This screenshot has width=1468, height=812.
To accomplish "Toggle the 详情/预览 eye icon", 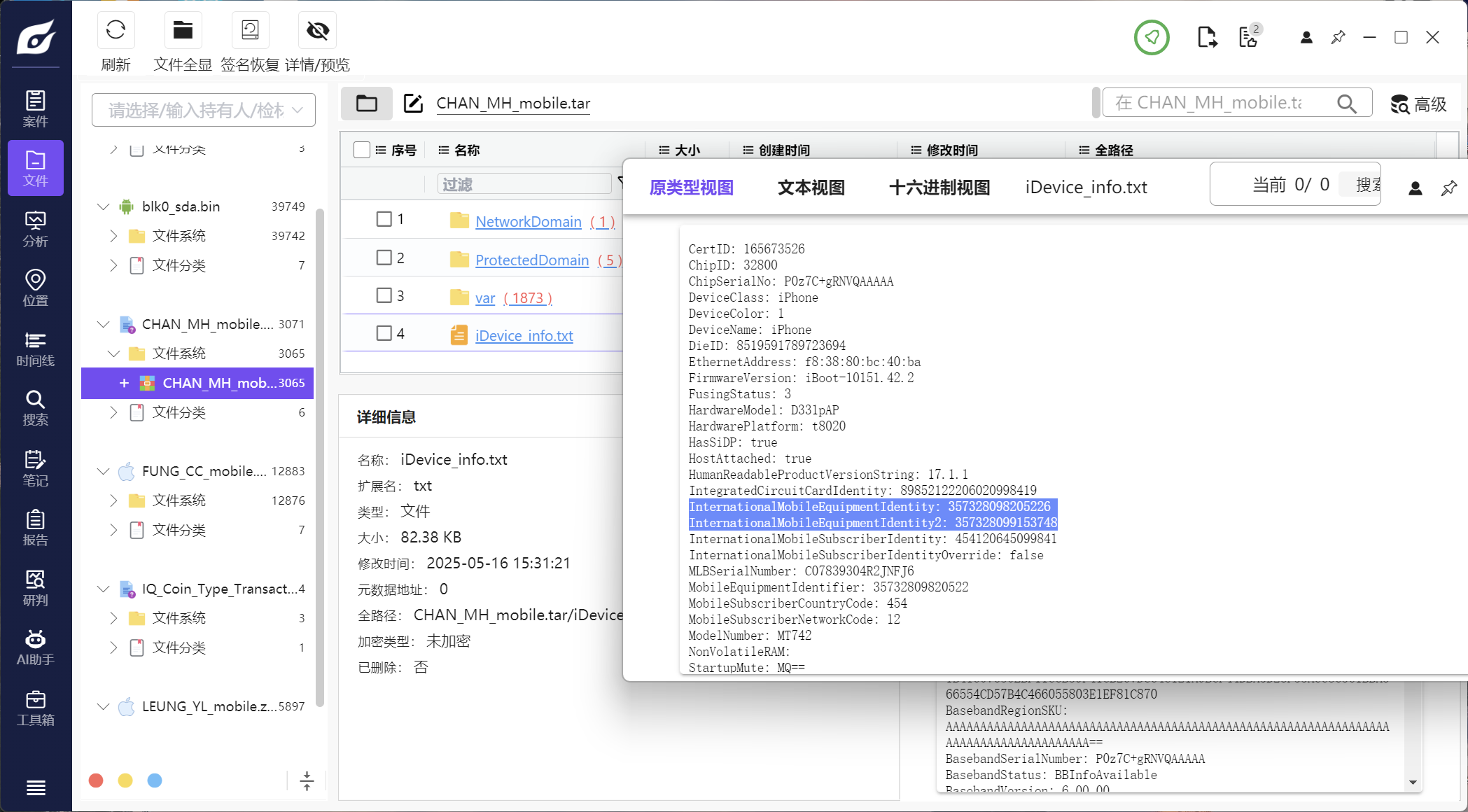I will click(317, 30).
